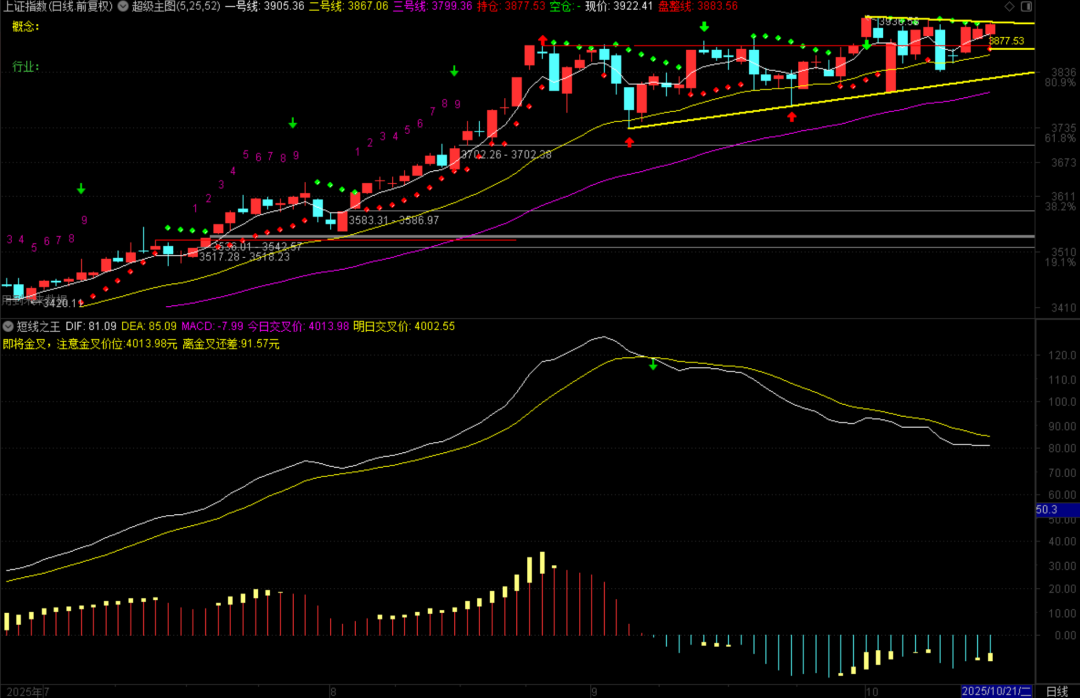Open the 超级主图 indicator dropdown arrow
This screenshot has width=1080, height=698.
124,6
